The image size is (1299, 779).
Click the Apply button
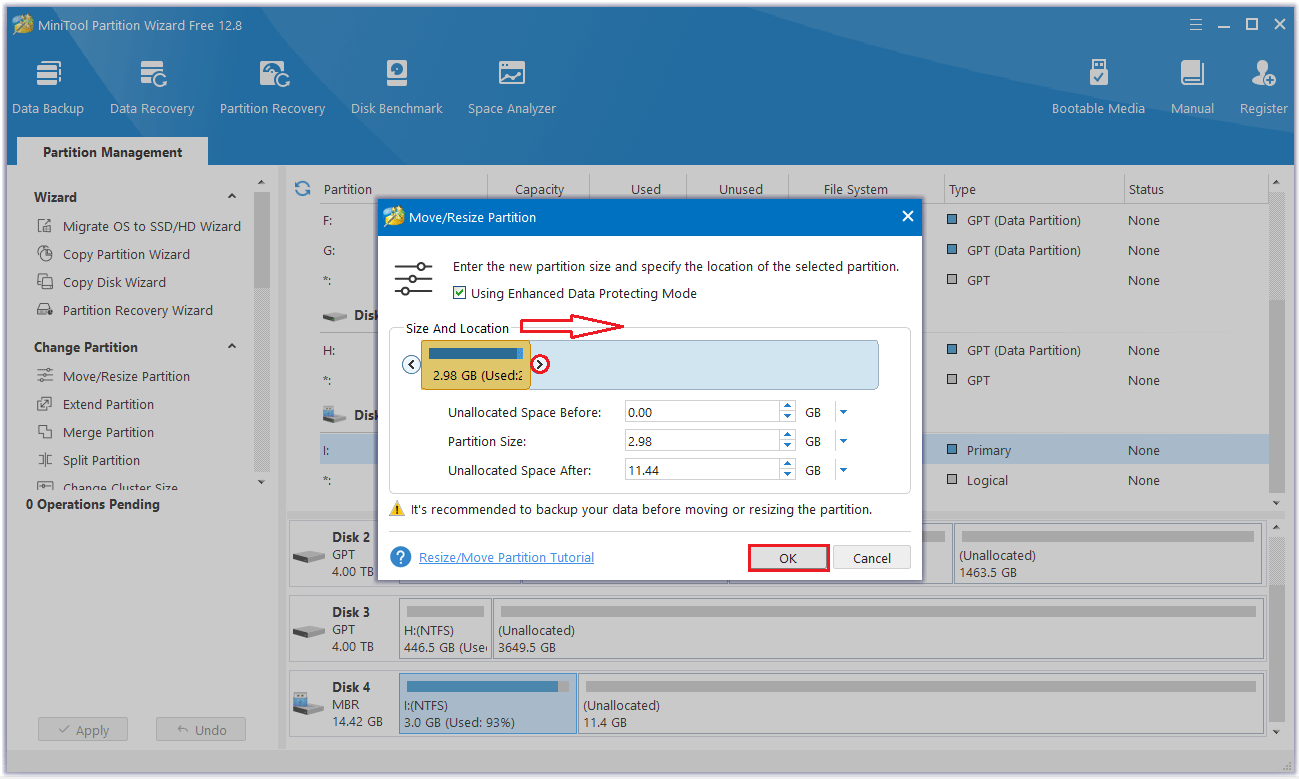[83, 730]
